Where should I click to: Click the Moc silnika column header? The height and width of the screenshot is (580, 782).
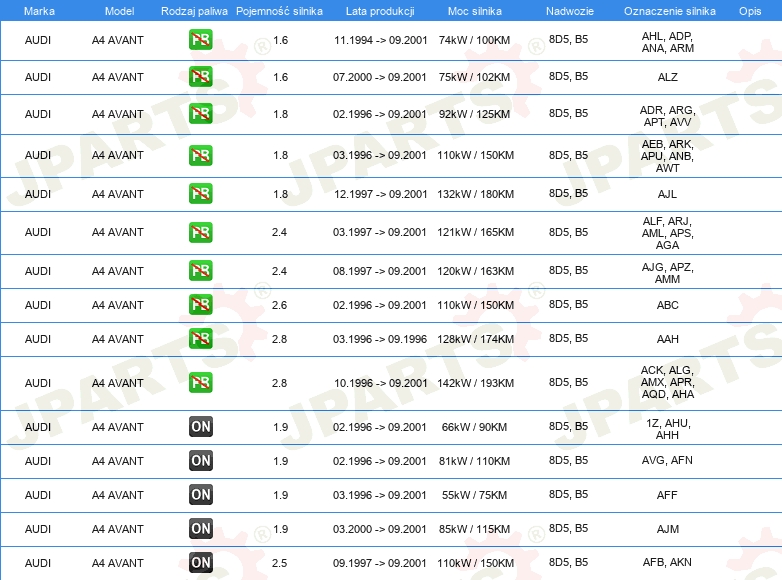pos(474,11)
